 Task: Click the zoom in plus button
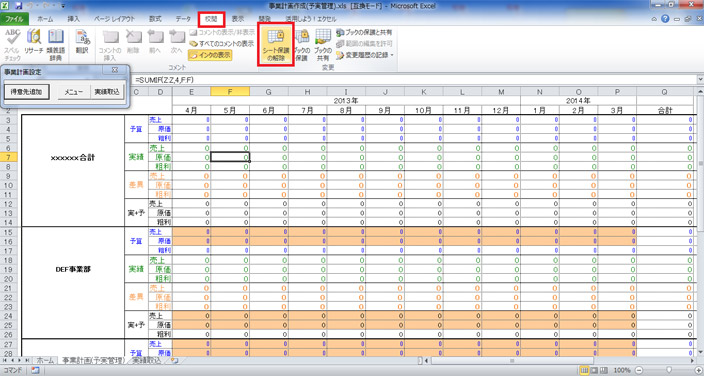(698, 371)
